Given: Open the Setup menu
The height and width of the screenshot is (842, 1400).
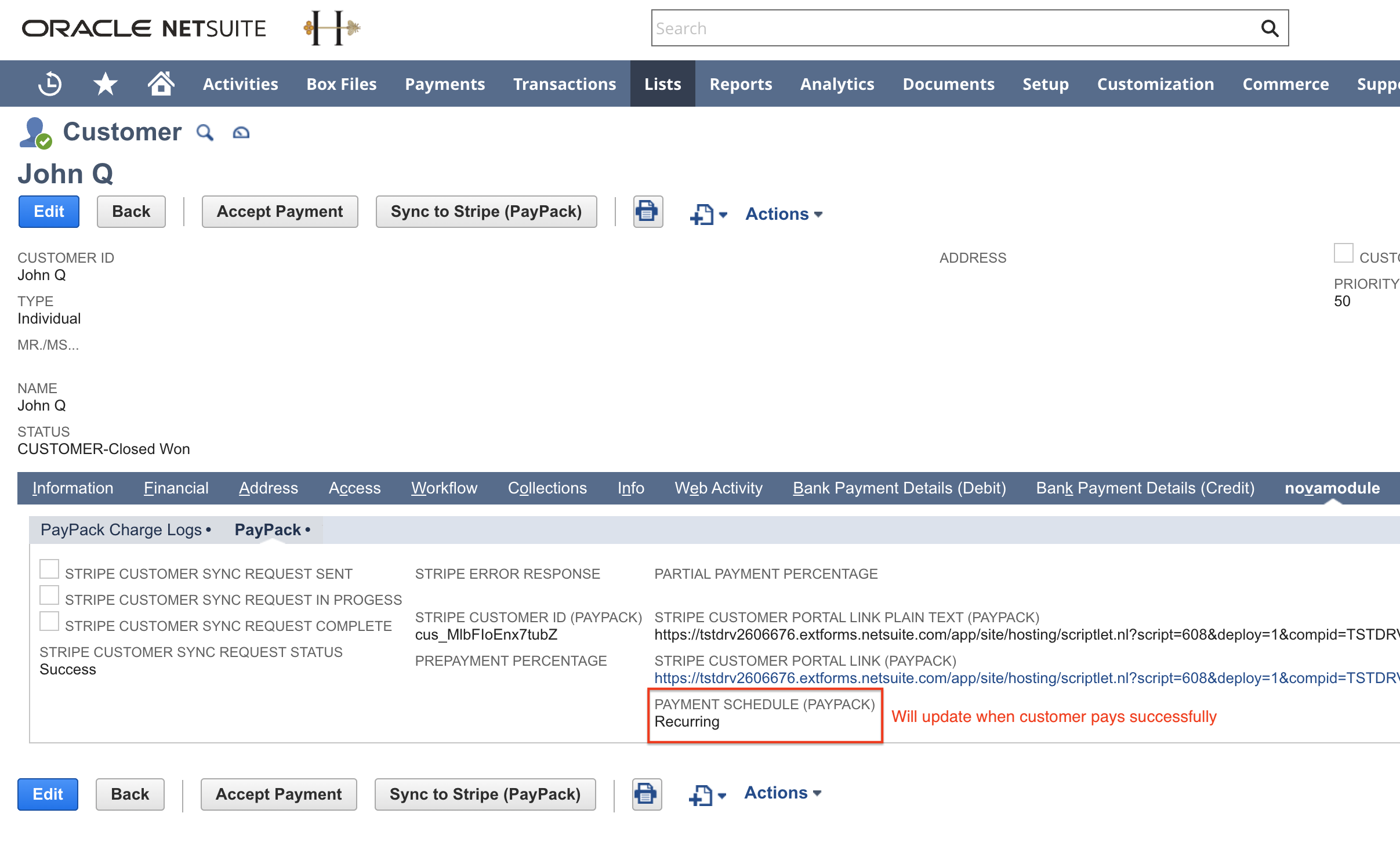Looking at the screenshot, I should (1045, 84).
